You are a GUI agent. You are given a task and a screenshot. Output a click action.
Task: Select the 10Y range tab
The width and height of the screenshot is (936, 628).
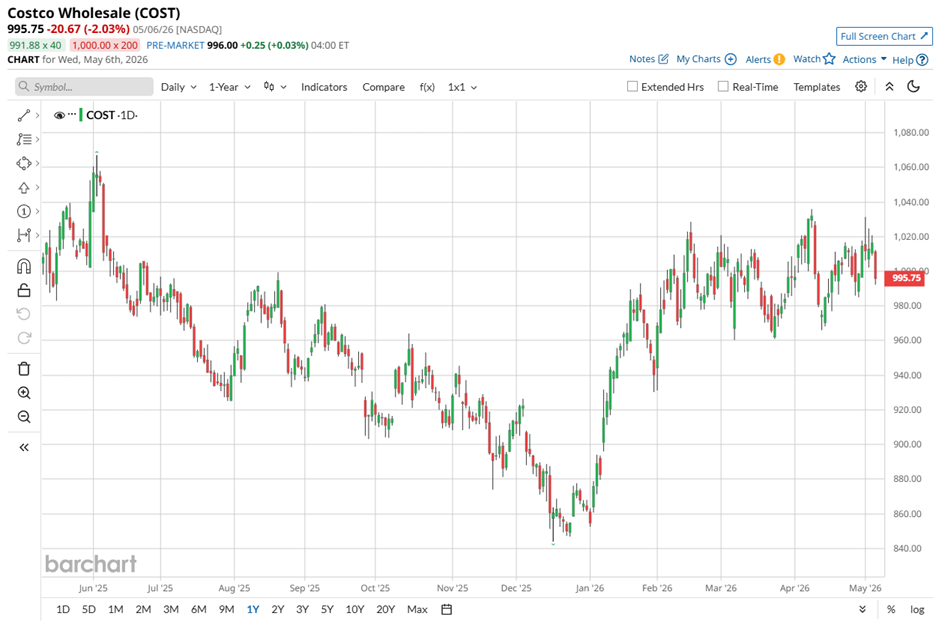click(355, 609)
